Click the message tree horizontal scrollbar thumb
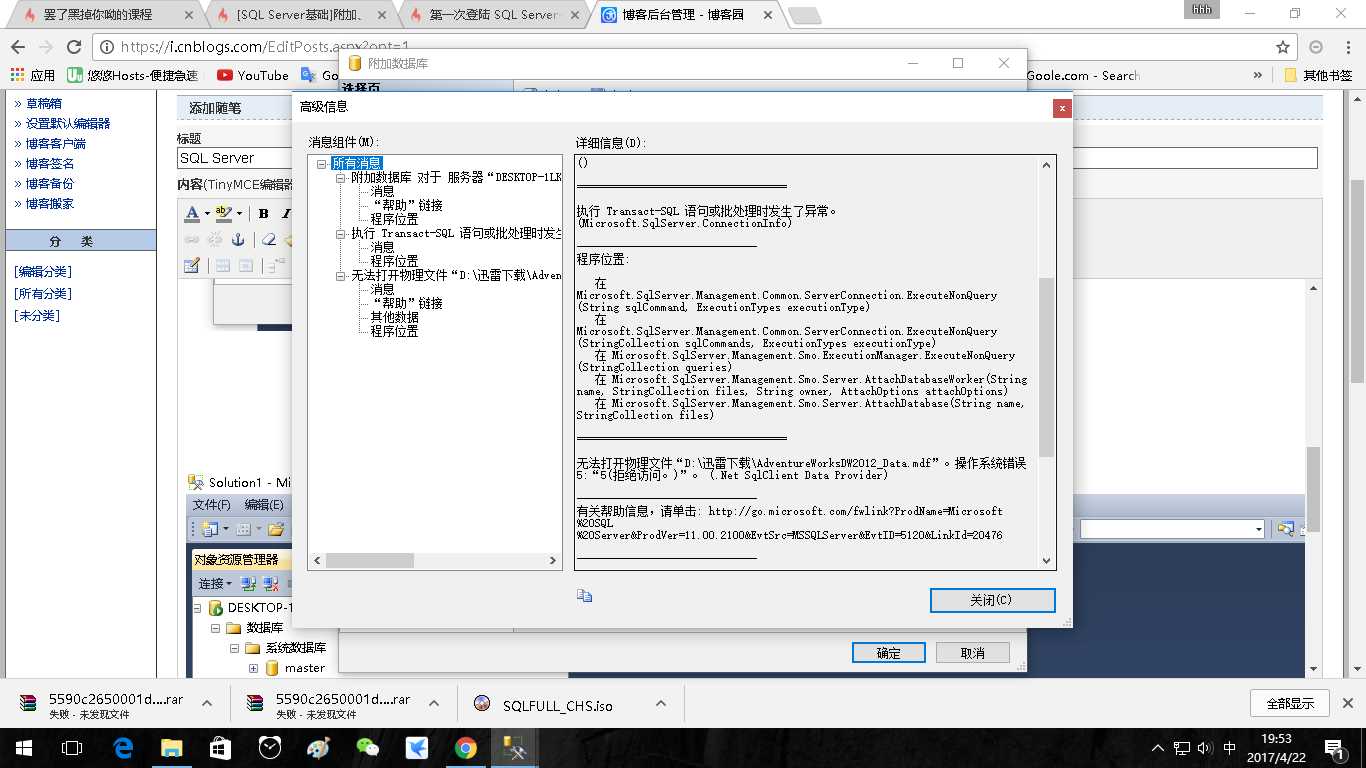The image size is (1366, 768). point(369,561)
